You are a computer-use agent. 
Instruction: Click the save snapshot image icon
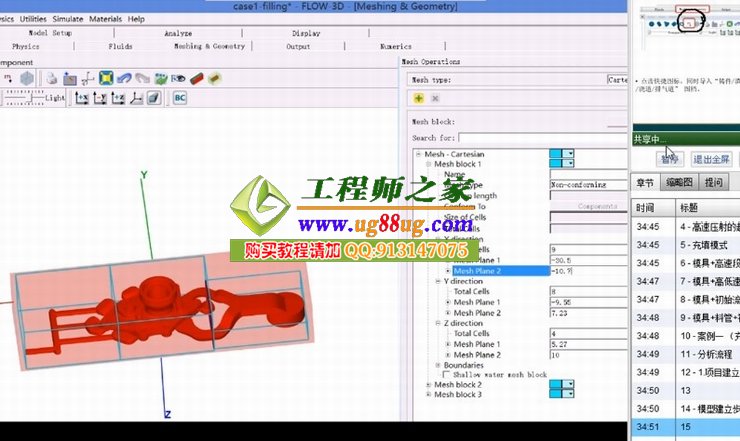click(x=70, y=78)
